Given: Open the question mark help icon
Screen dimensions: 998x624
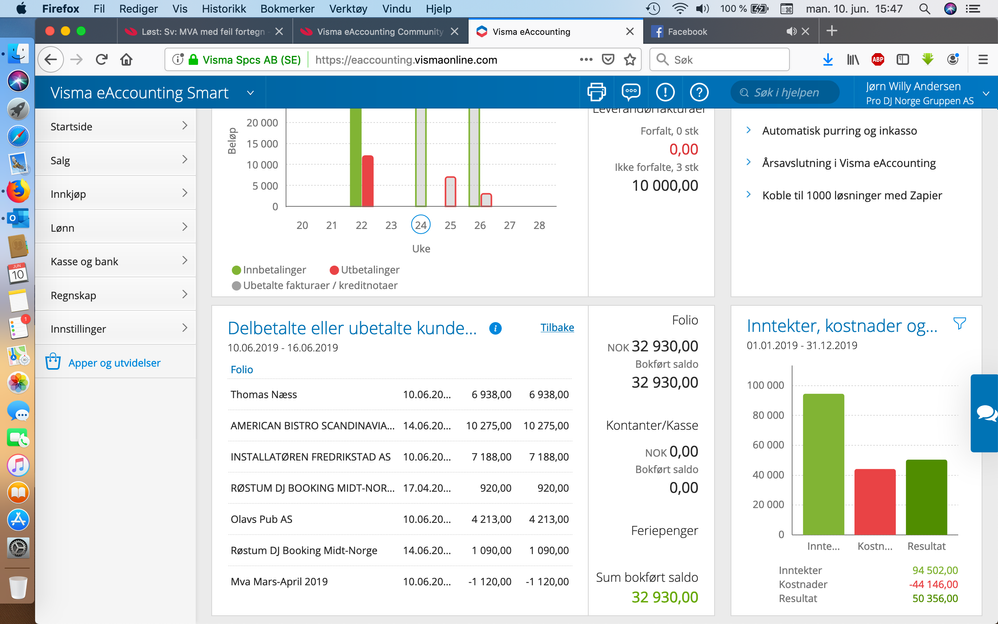Looking at the screenshot, I should pos(699,92).
